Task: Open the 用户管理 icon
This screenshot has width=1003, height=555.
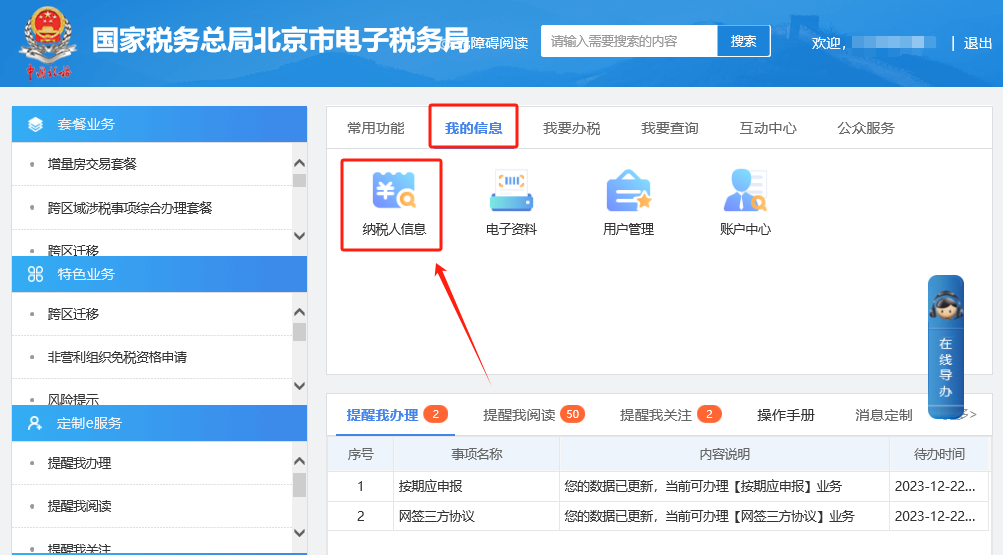Action: 628,203
